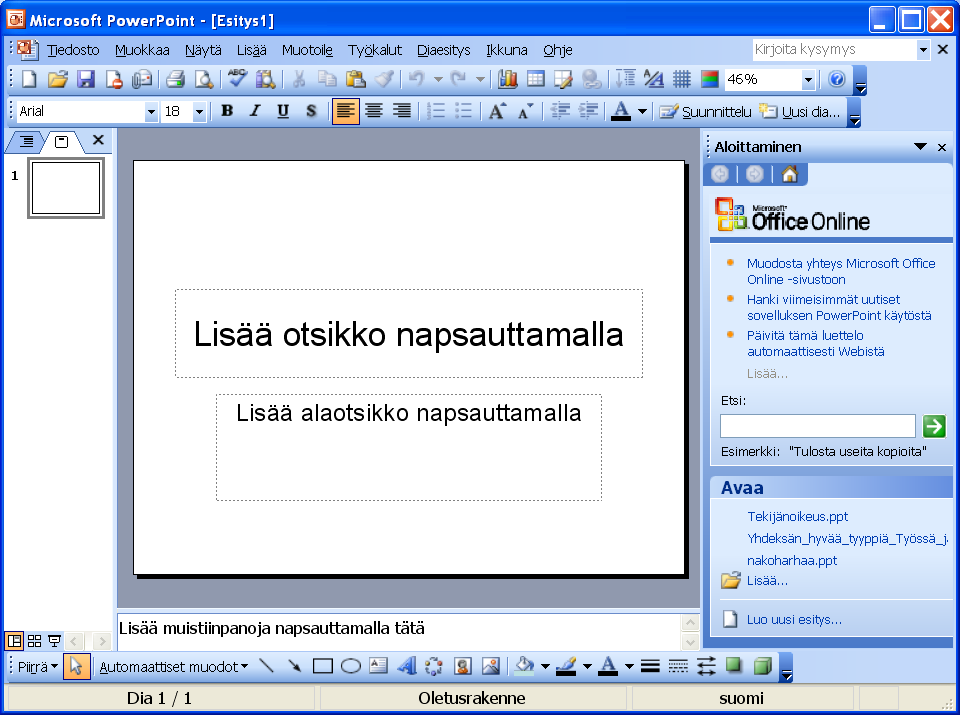Open the Diaesitys menu
Viewport: 960px width, 715px height.
(444, 50)
